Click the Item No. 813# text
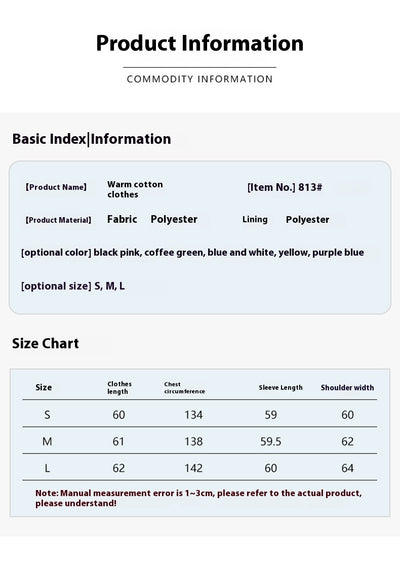 point(285,187)
